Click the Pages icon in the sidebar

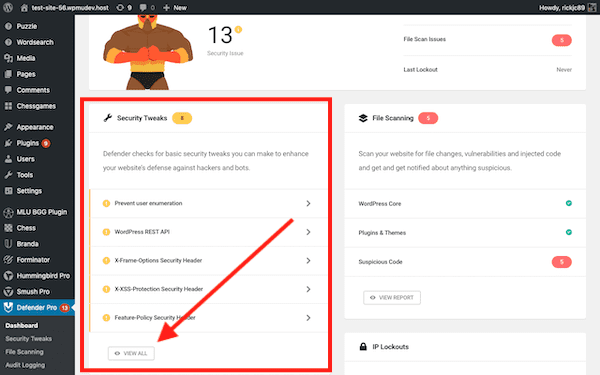coord(8,74)
